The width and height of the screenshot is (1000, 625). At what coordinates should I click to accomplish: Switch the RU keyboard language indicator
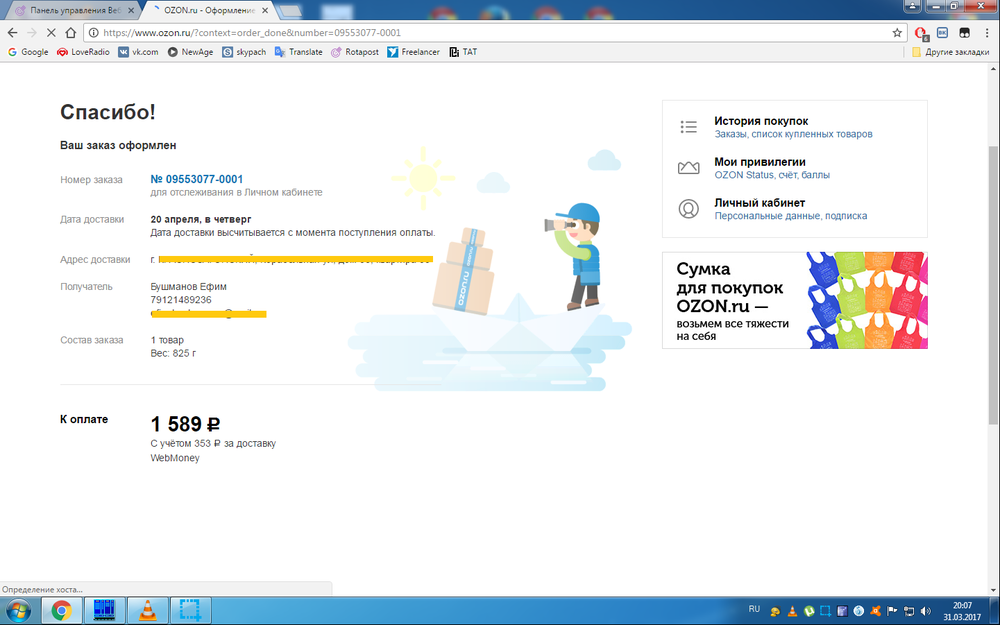754,610
